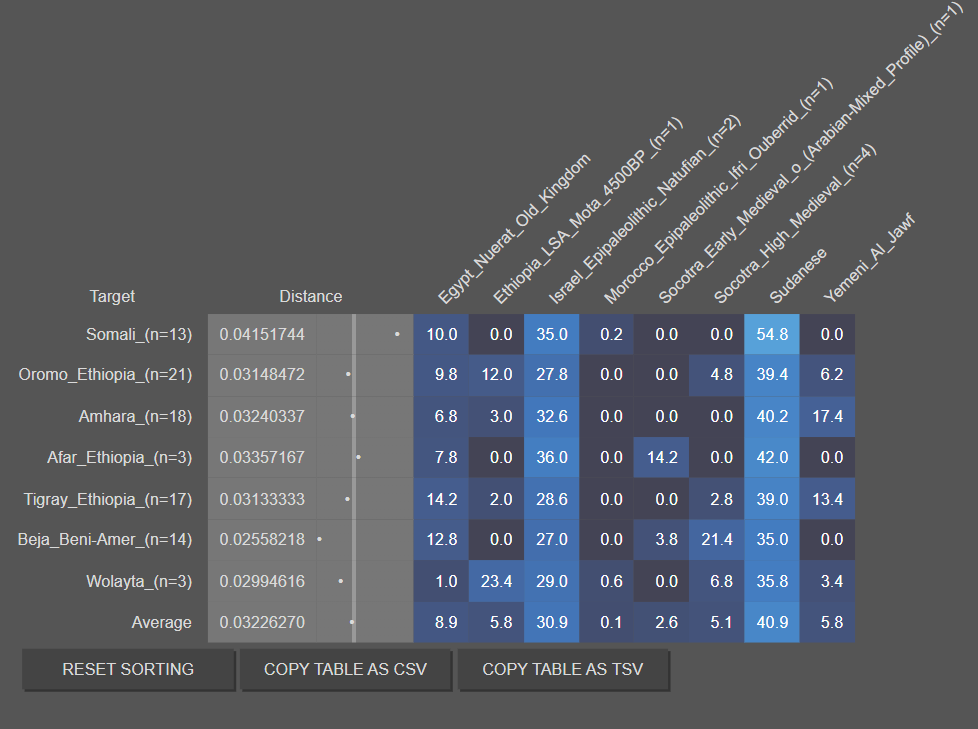Click Wolayta's 23.4 Mota cell
978x729 pixels.
496,581
